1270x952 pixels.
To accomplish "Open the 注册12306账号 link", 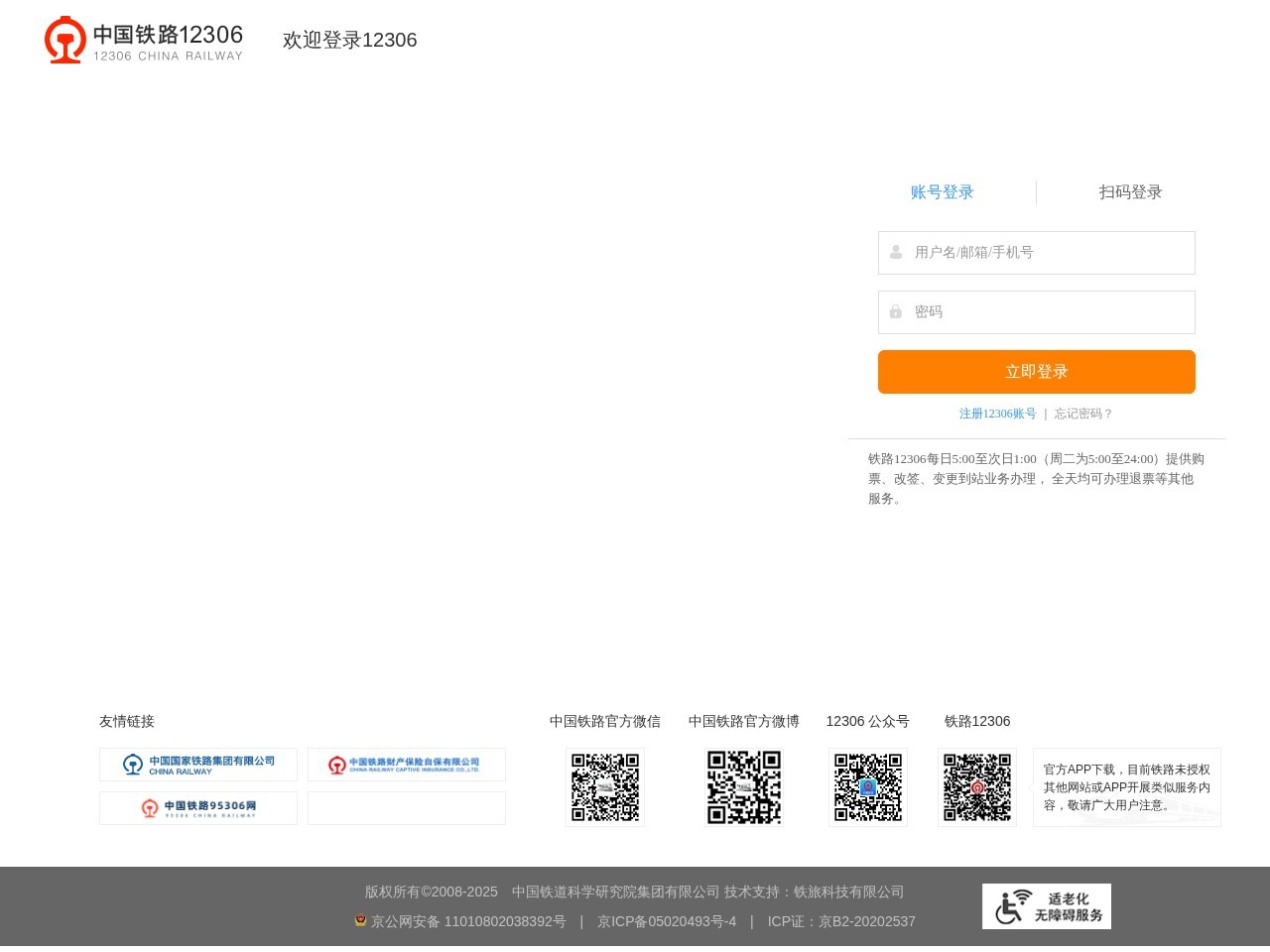I will point(997,414).
